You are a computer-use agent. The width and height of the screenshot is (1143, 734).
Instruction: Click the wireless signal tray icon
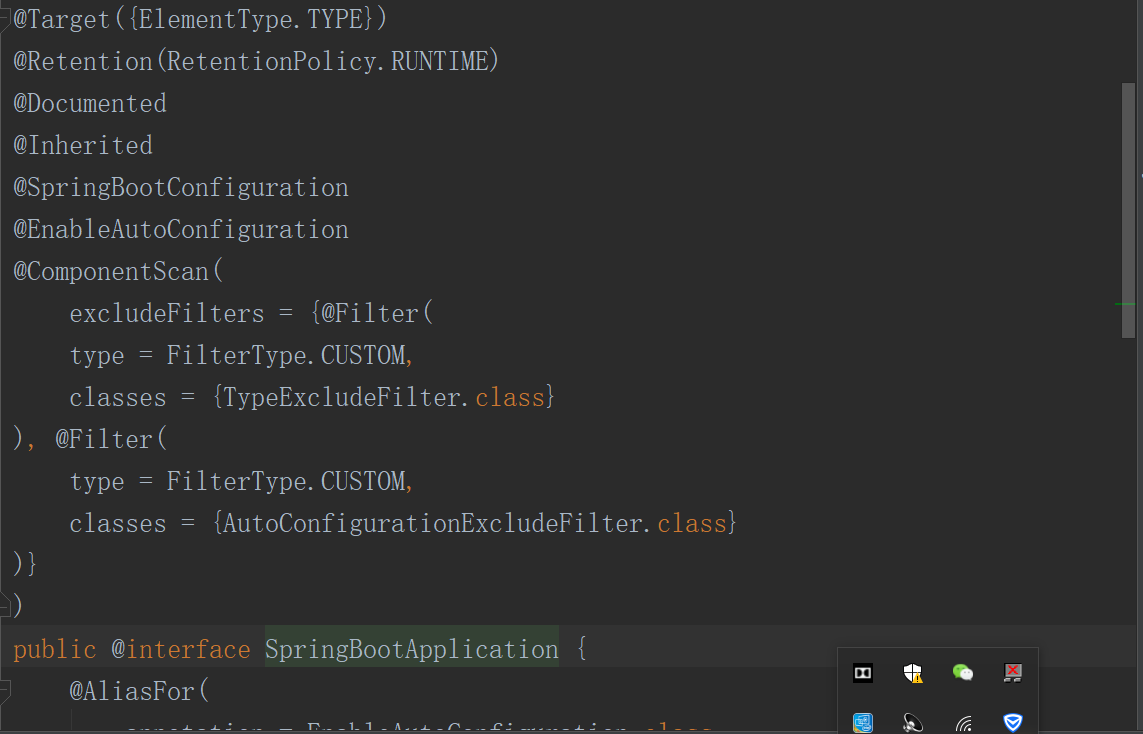(x=963, y=723)
